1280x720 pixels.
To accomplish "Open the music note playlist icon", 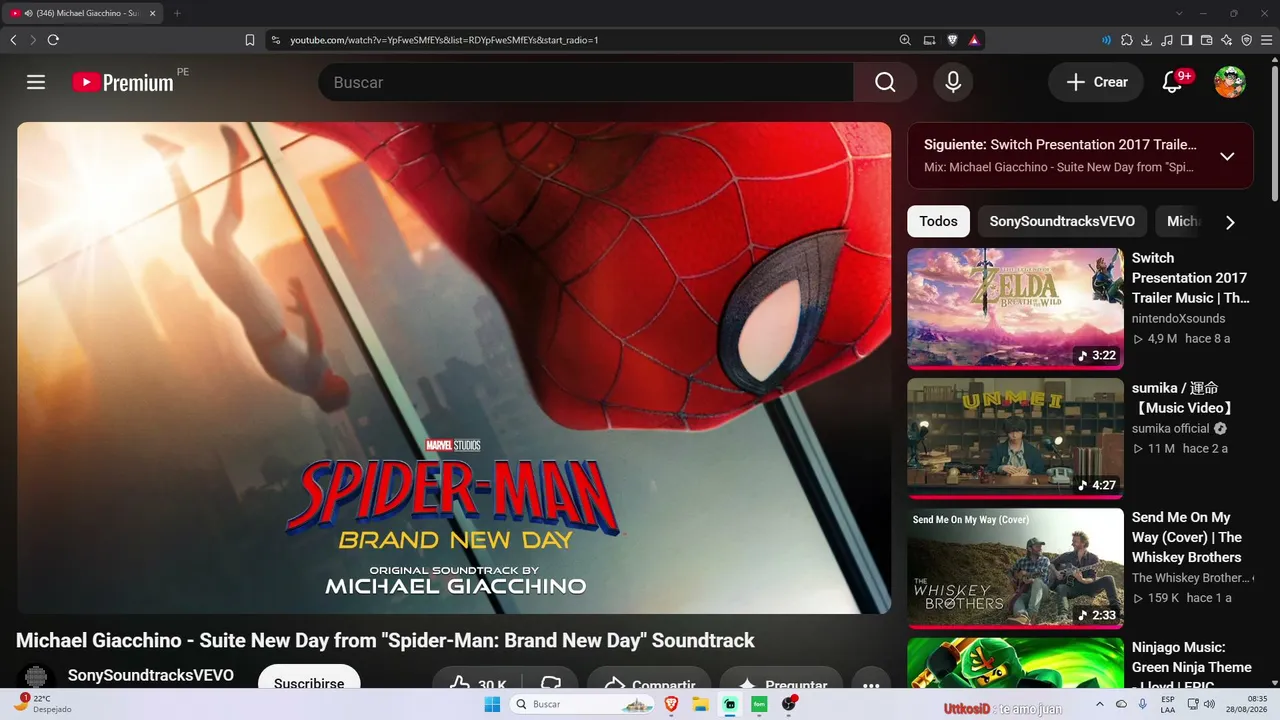I will coord(1166,40).
